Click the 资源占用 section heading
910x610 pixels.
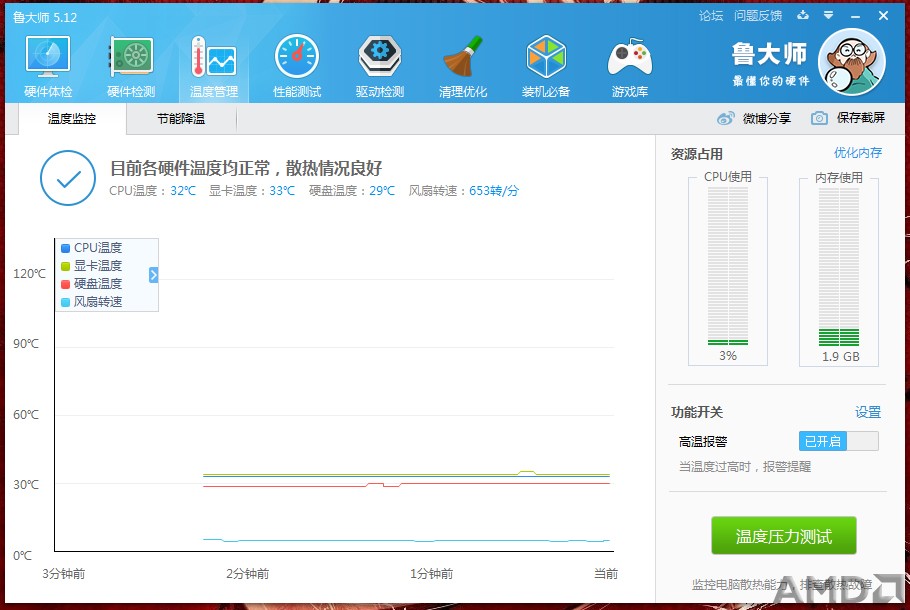point(696,154)
